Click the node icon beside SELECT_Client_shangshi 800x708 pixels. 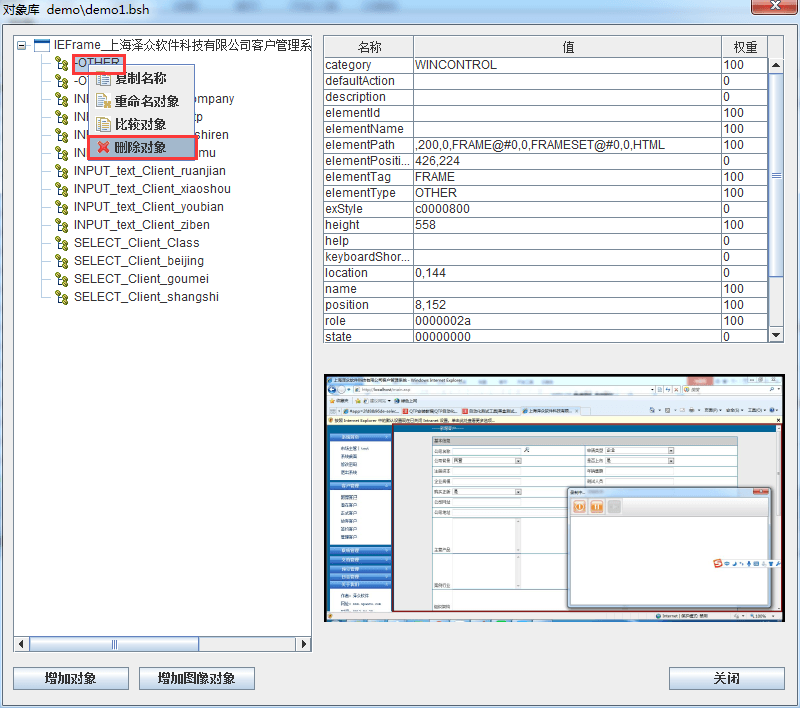point(62,297)
